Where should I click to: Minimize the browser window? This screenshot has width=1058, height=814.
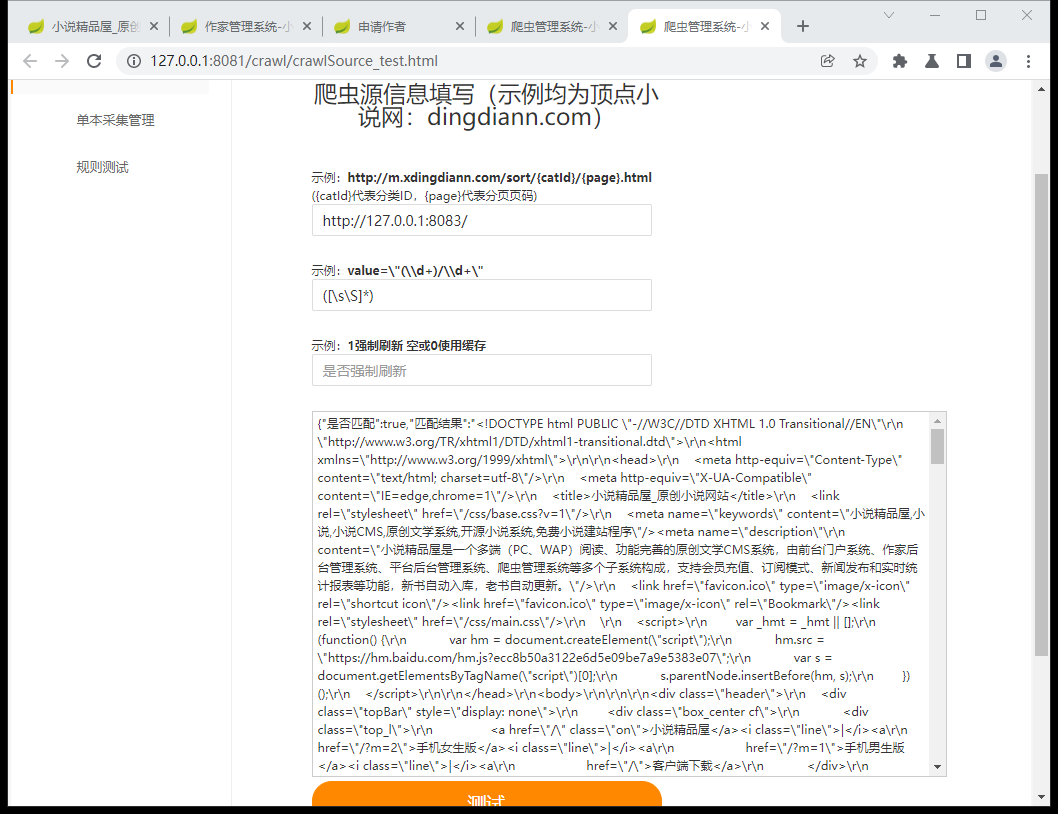tap(935, 15)
